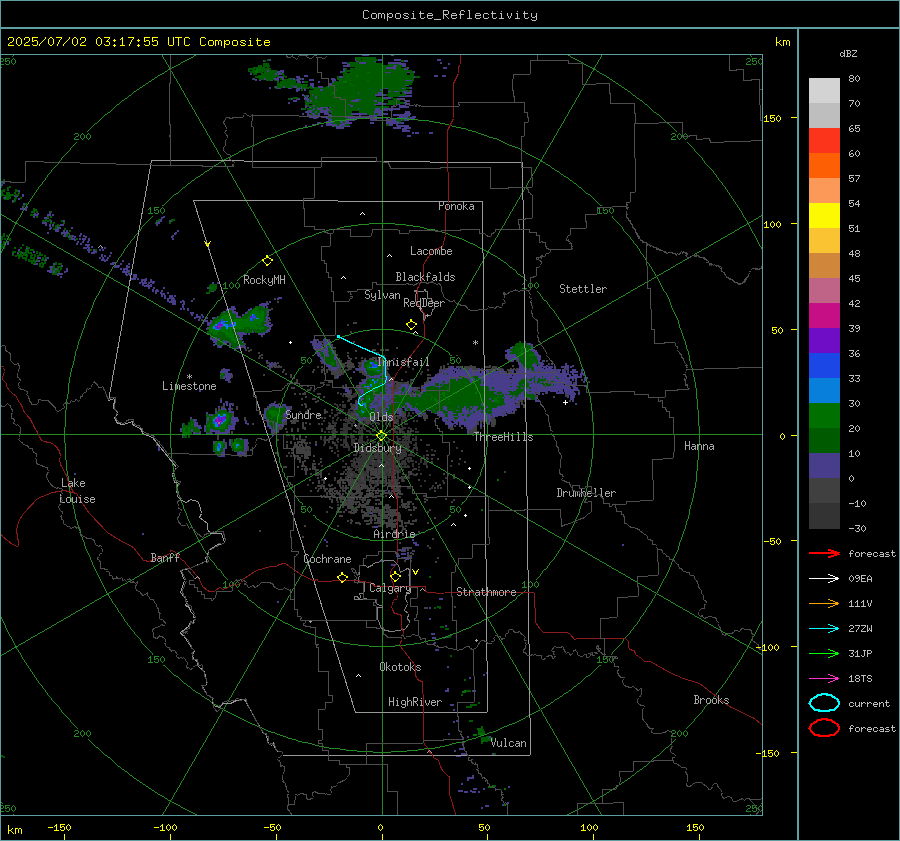Click the cyan current ellipse legend icon
This screenshot has height=841, width=900.
[x=824, y=703]
